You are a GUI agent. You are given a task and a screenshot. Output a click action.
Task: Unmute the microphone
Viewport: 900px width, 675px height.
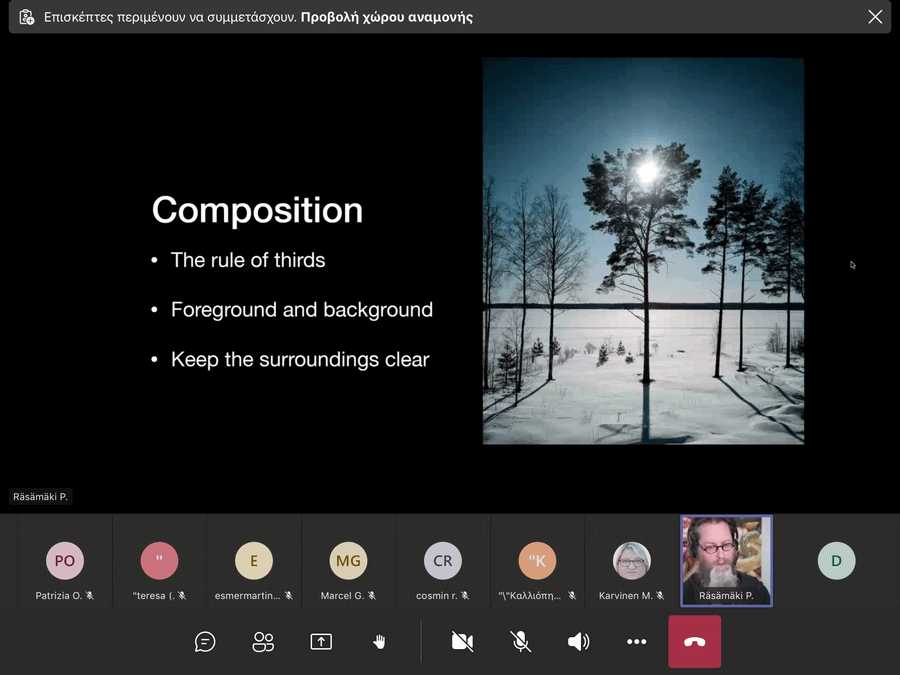click(x=520, y=642)
